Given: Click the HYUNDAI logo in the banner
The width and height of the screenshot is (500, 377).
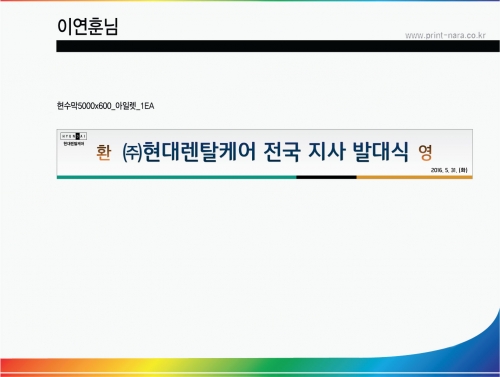Looking at the screenshot, I should tap(74, 136).
